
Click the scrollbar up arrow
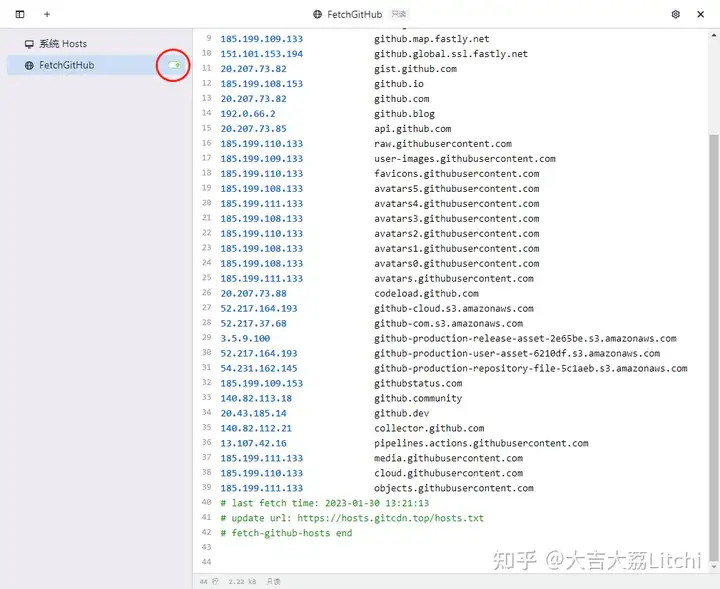coord(714,35)
